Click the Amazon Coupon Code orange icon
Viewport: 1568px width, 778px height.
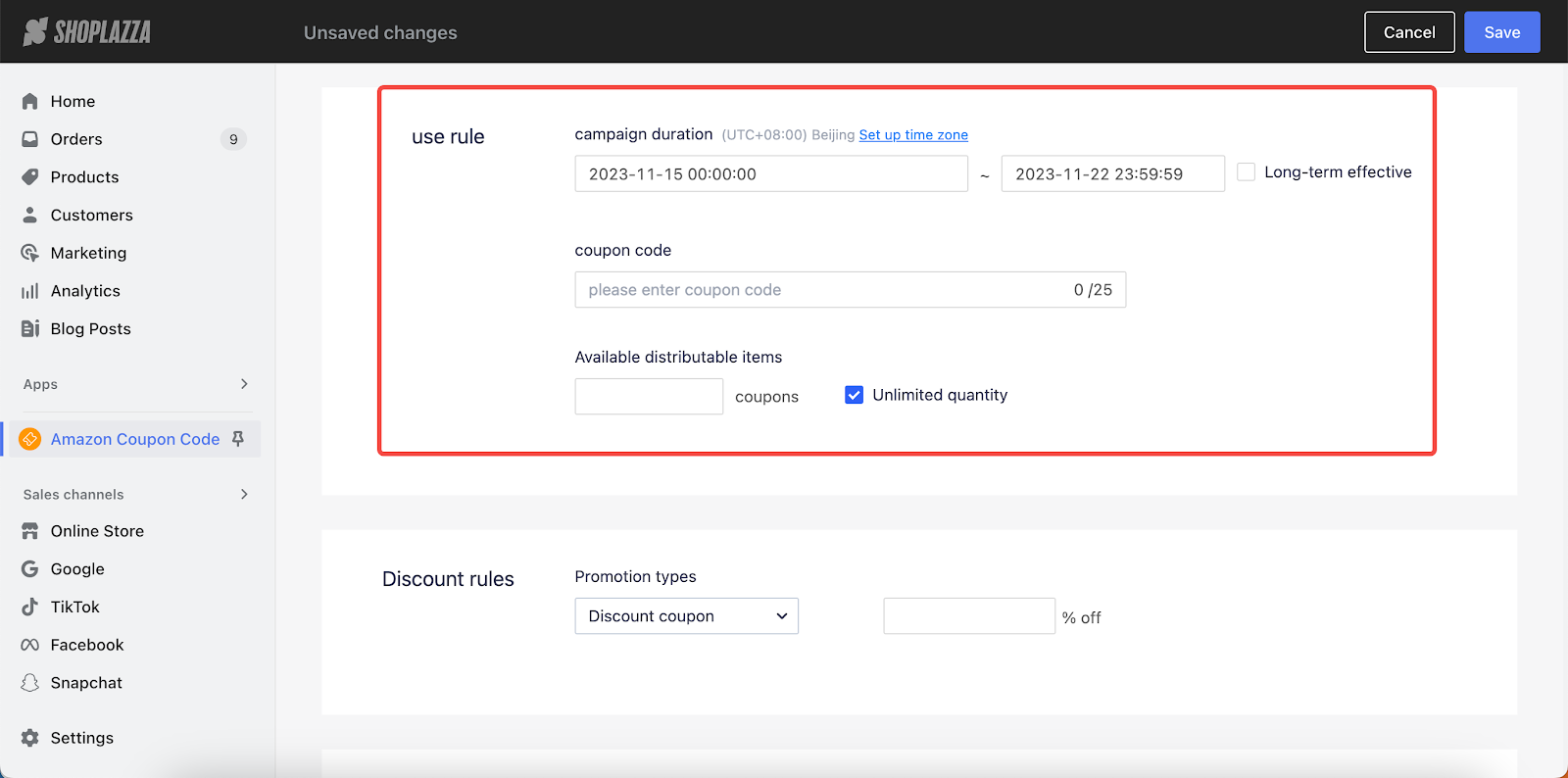click(30, 439)
